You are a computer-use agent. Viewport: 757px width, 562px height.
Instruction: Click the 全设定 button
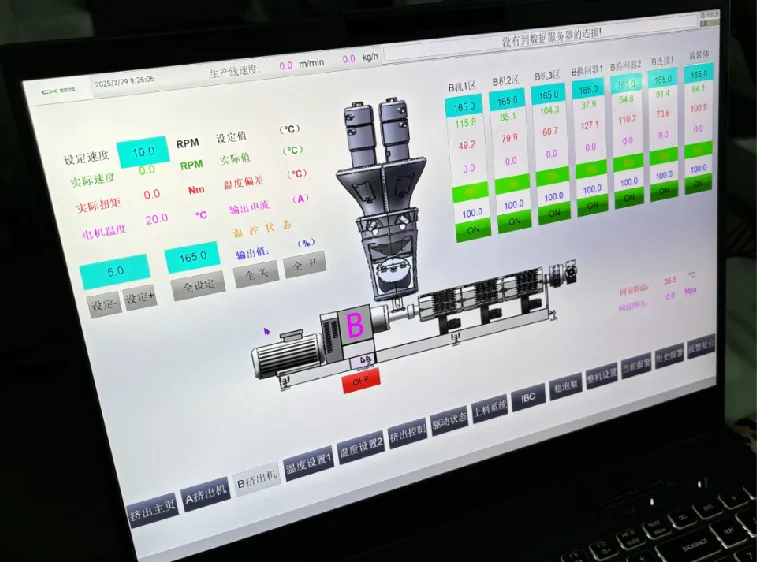point(197,285)
